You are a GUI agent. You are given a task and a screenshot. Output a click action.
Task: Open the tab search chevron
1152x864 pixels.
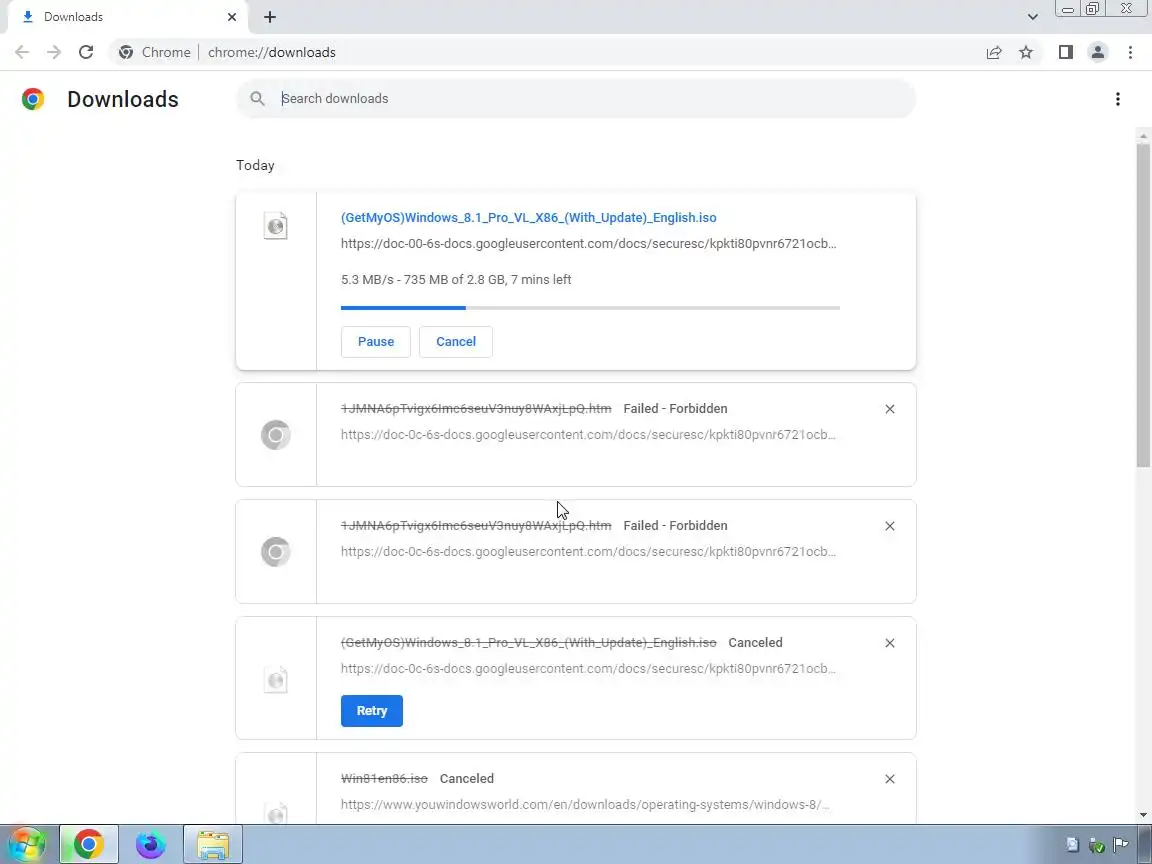coord(1032,17)
